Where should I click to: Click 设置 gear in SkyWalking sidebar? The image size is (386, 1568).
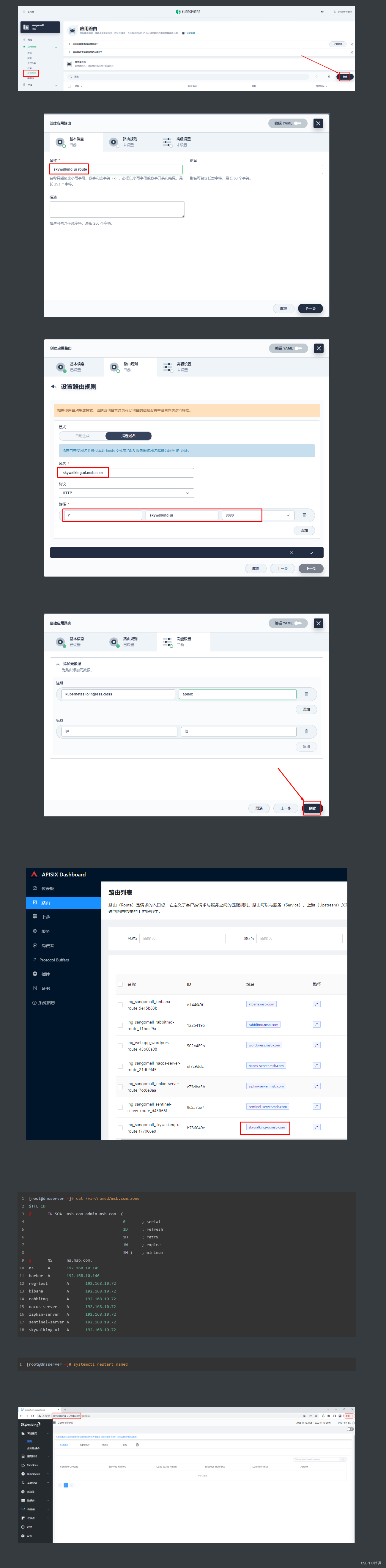coord(23,1536)
